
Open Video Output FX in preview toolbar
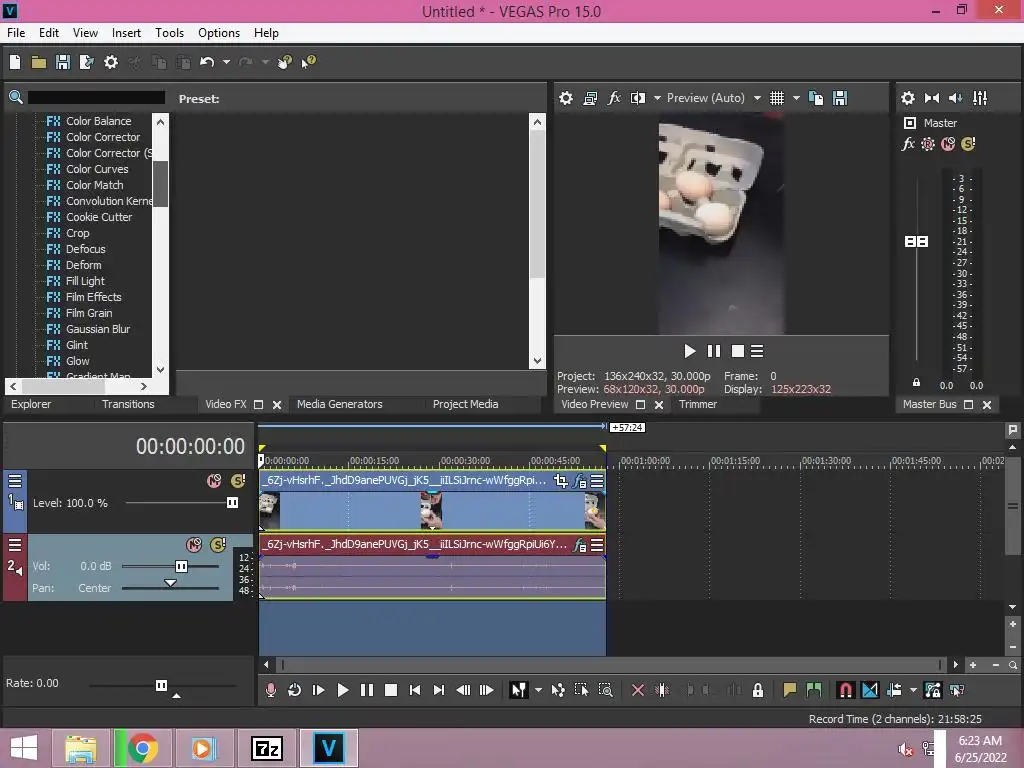point(614,98)
